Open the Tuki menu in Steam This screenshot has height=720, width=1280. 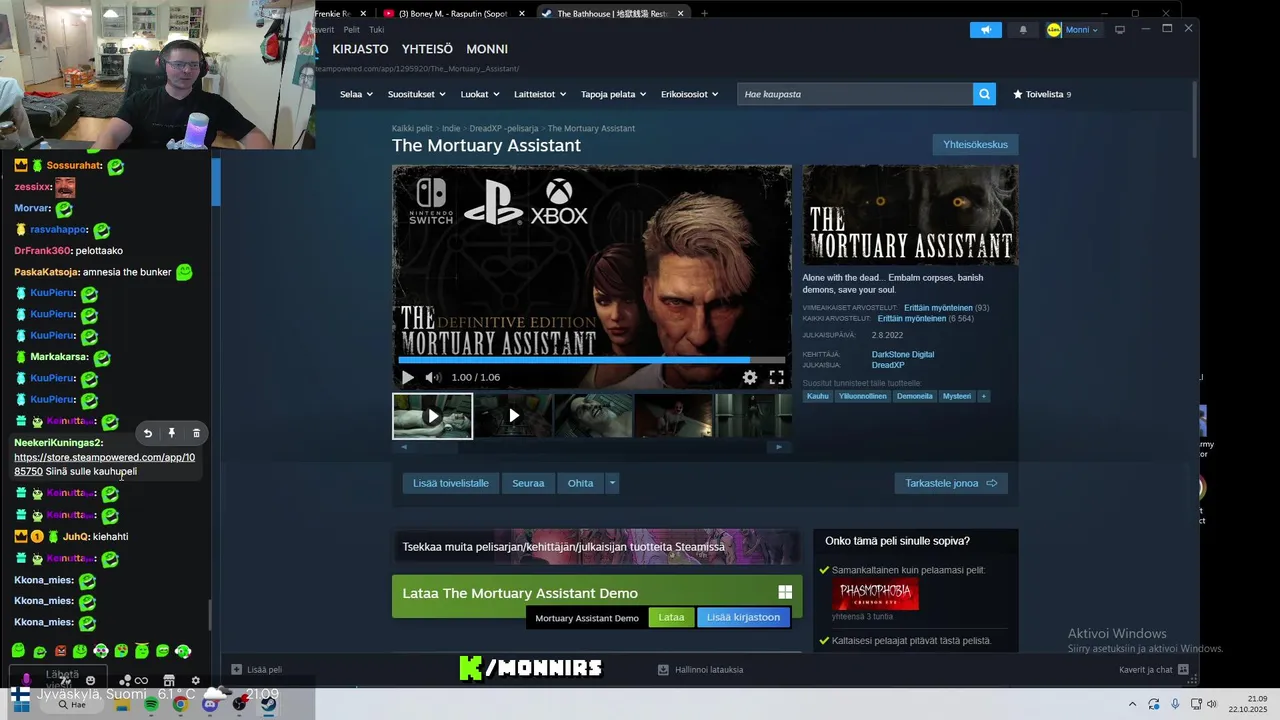coord(377,30)
